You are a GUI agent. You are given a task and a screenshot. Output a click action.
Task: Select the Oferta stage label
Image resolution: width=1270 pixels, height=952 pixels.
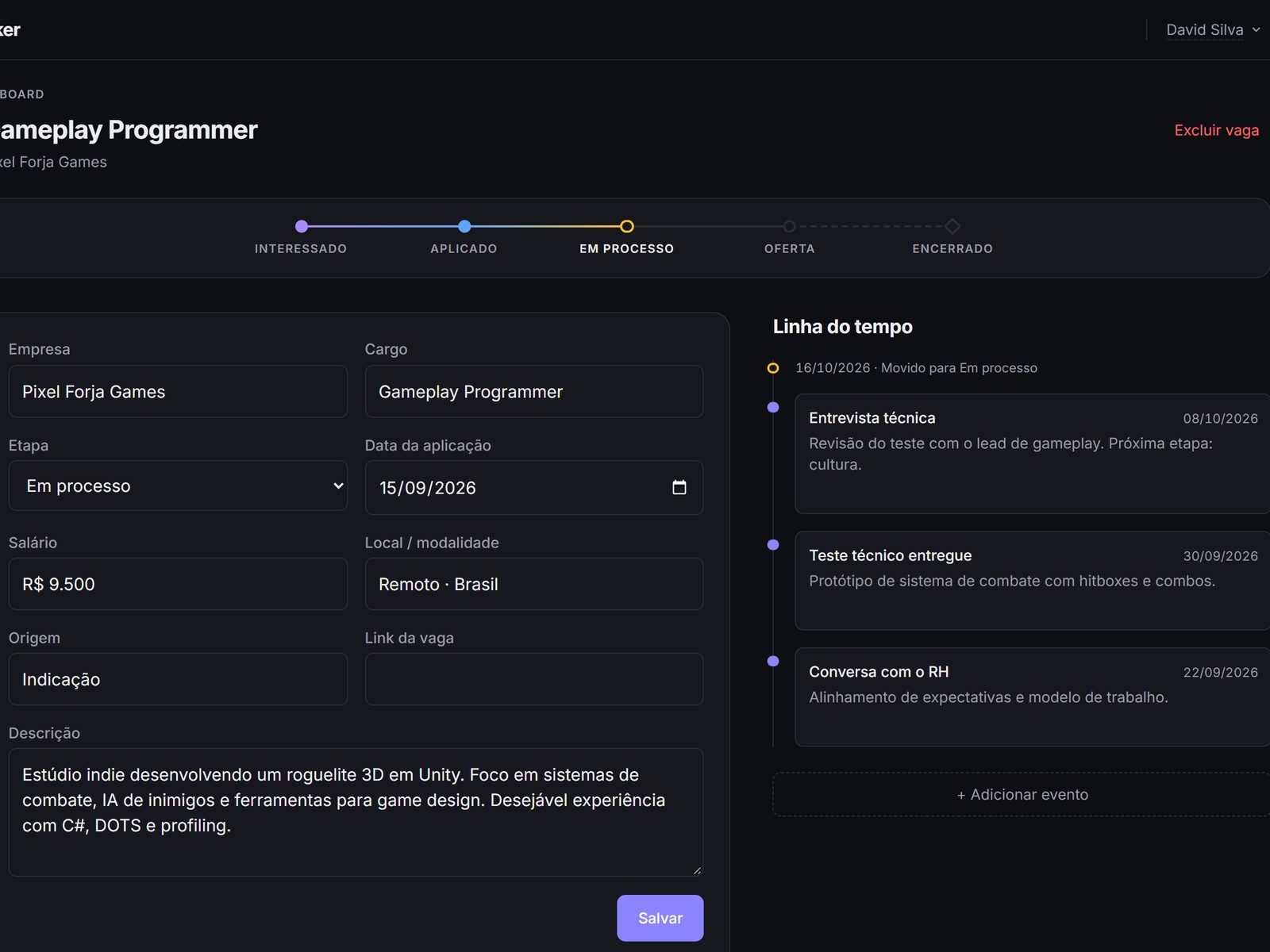[789, 248]
